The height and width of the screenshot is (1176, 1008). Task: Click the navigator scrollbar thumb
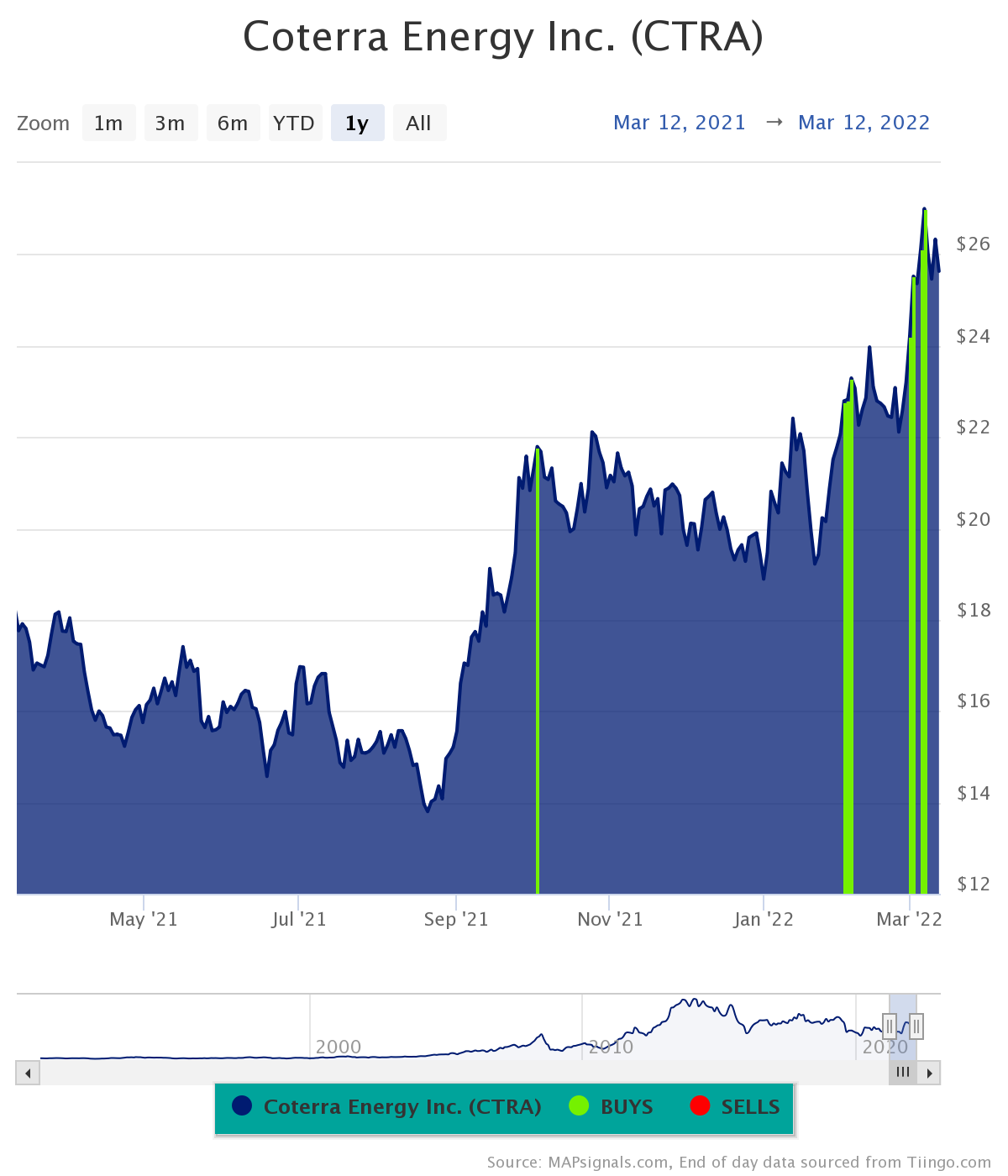pyautogui.click(x=903, y=1073)
